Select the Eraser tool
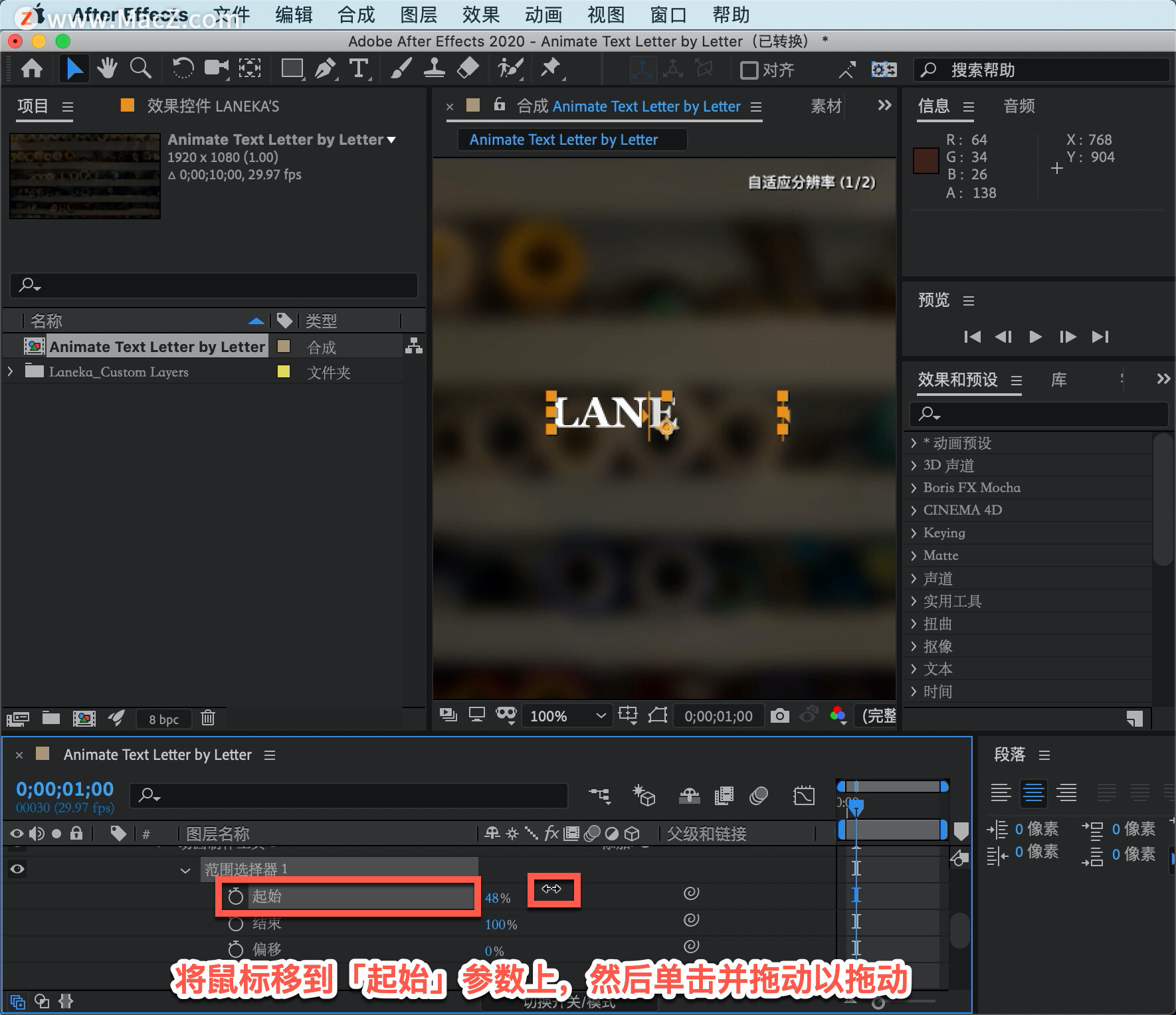This screenshot has height=1015, width=1176. 468,68
